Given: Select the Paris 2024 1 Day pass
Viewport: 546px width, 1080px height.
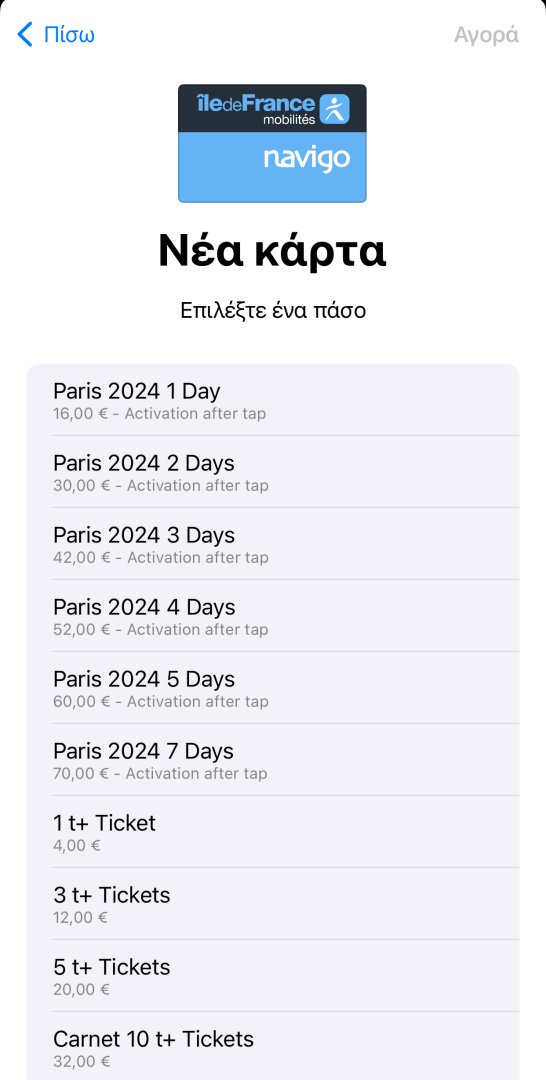Looking at the screenshot, I should pyautogui.click(x=273, y=400).
